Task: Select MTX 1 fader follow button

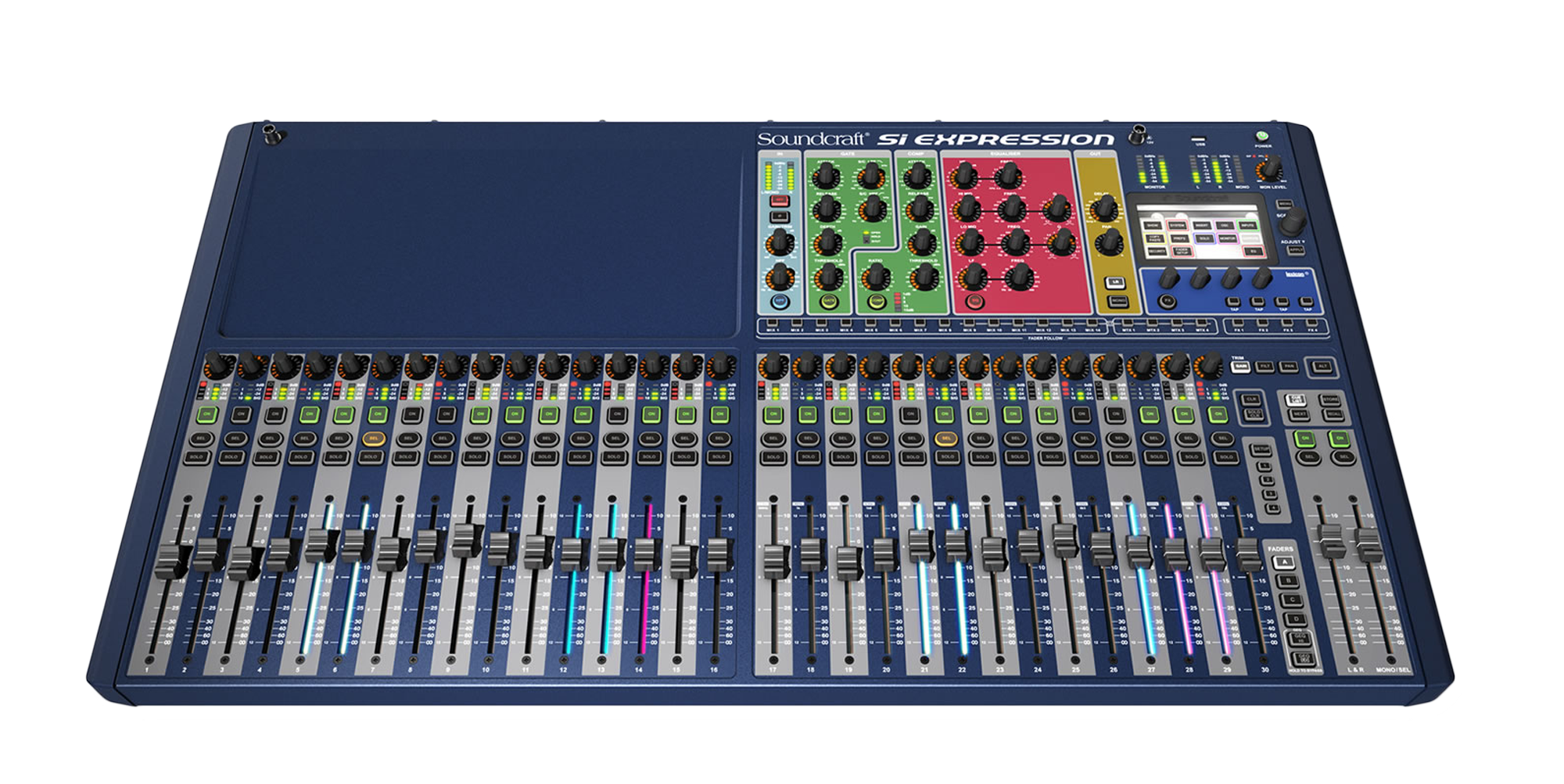Action: (1129, 322)
